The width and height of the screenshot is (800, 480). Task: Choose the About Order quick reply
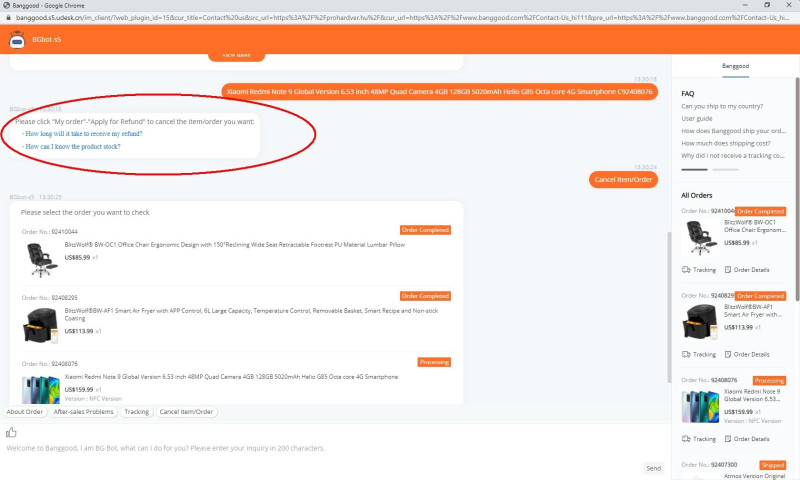(x=24, y=412)
